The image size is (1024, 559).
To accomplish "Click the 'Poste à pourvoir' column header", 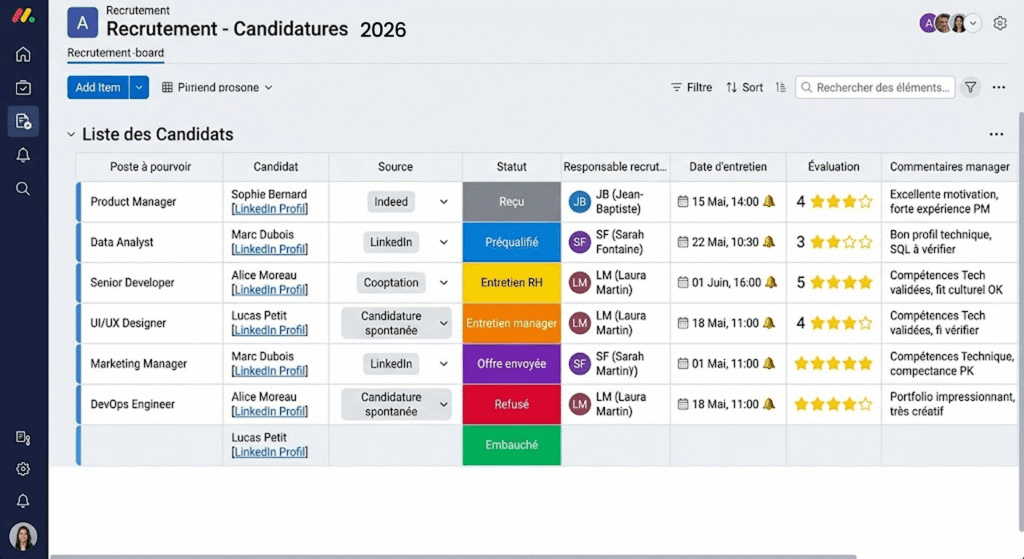I will pos(150,167).
